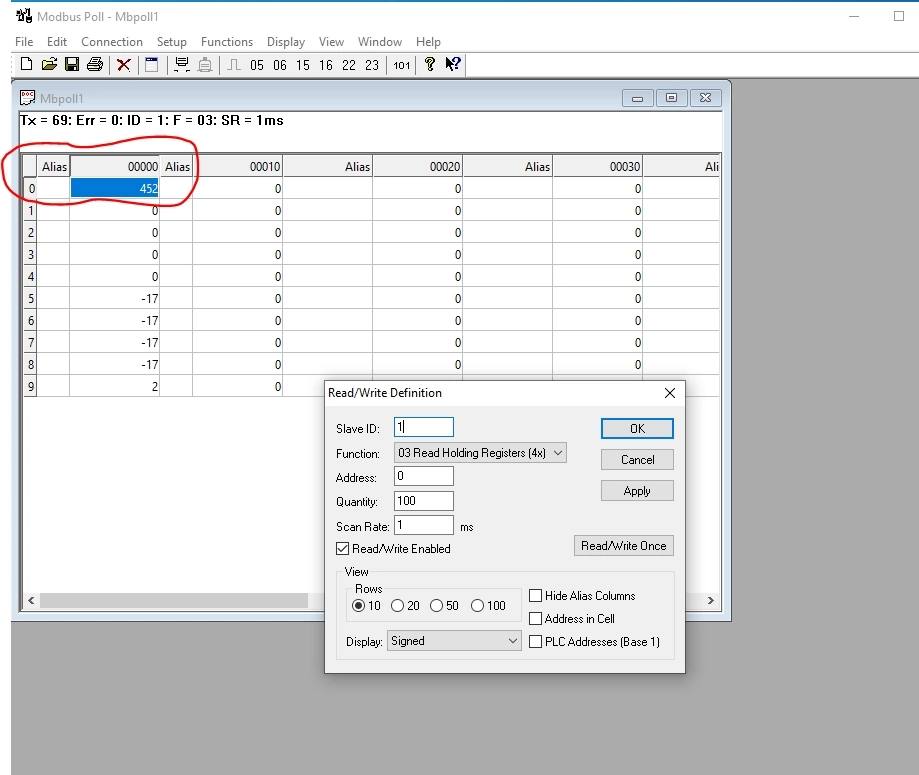The width and height of the screenshot is (919, 775).
Task: Open the File menu
Action: [24, 42]
